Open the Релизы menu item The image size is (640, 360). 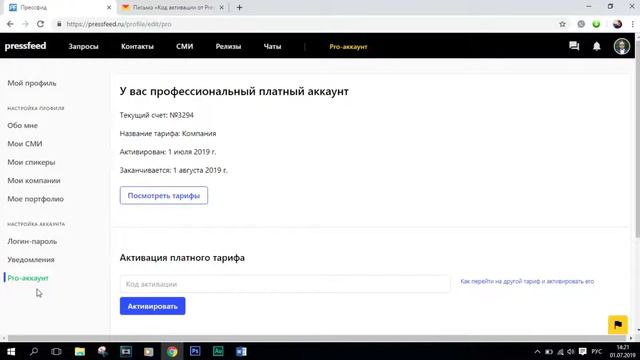(228, 47)
